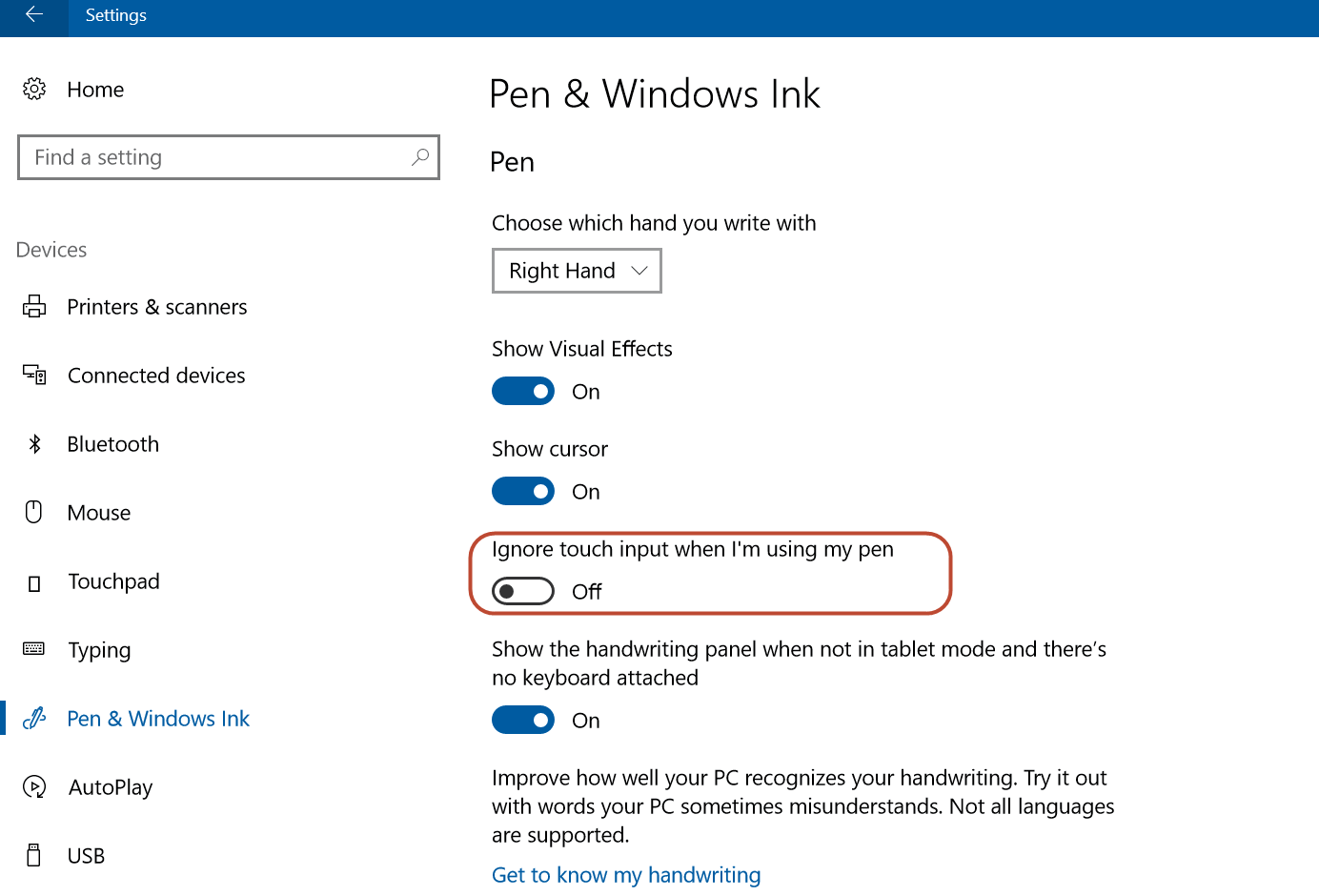Turn off the handwriting panel toggle
This screenshot has height=896, width=1319.
(523, 720)
